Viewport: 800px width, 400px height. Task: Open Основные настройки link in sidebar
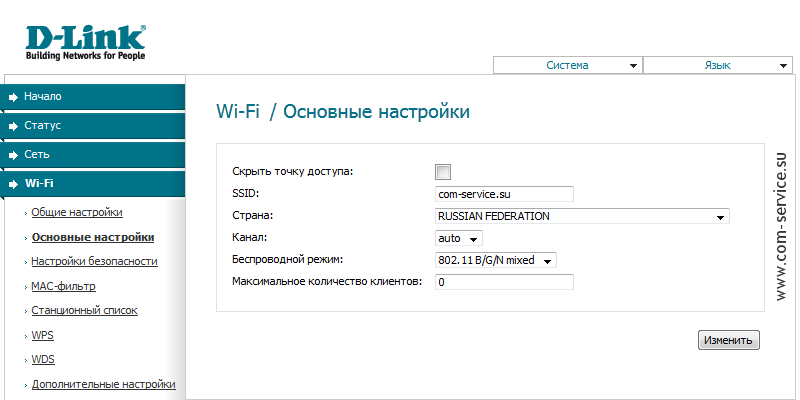pyautogui.click(x=93, y=237)
